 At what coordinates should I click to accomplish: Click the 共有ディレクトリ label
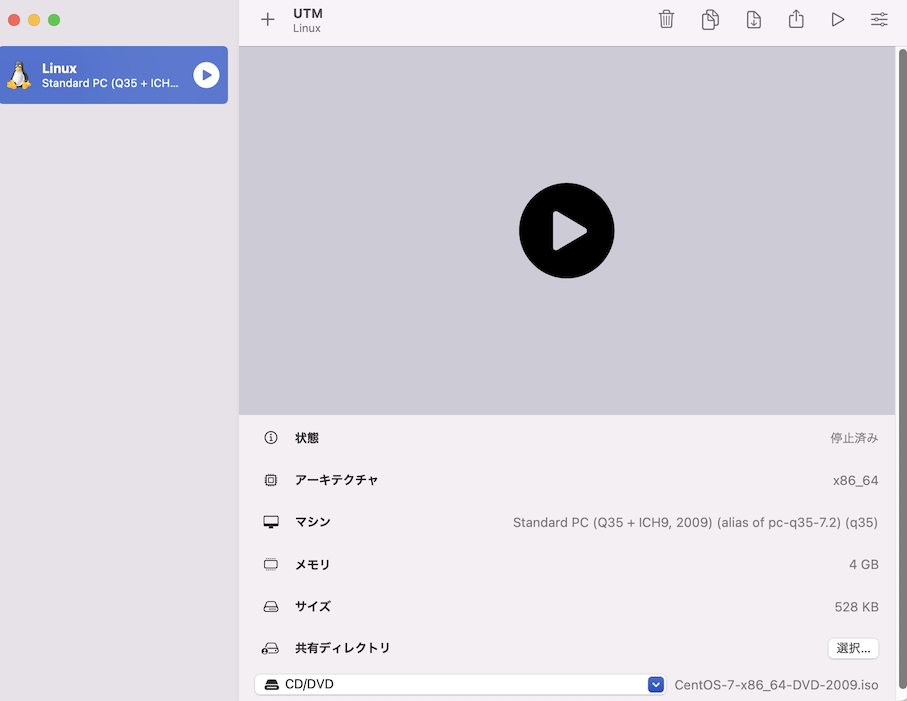[342, 648]
